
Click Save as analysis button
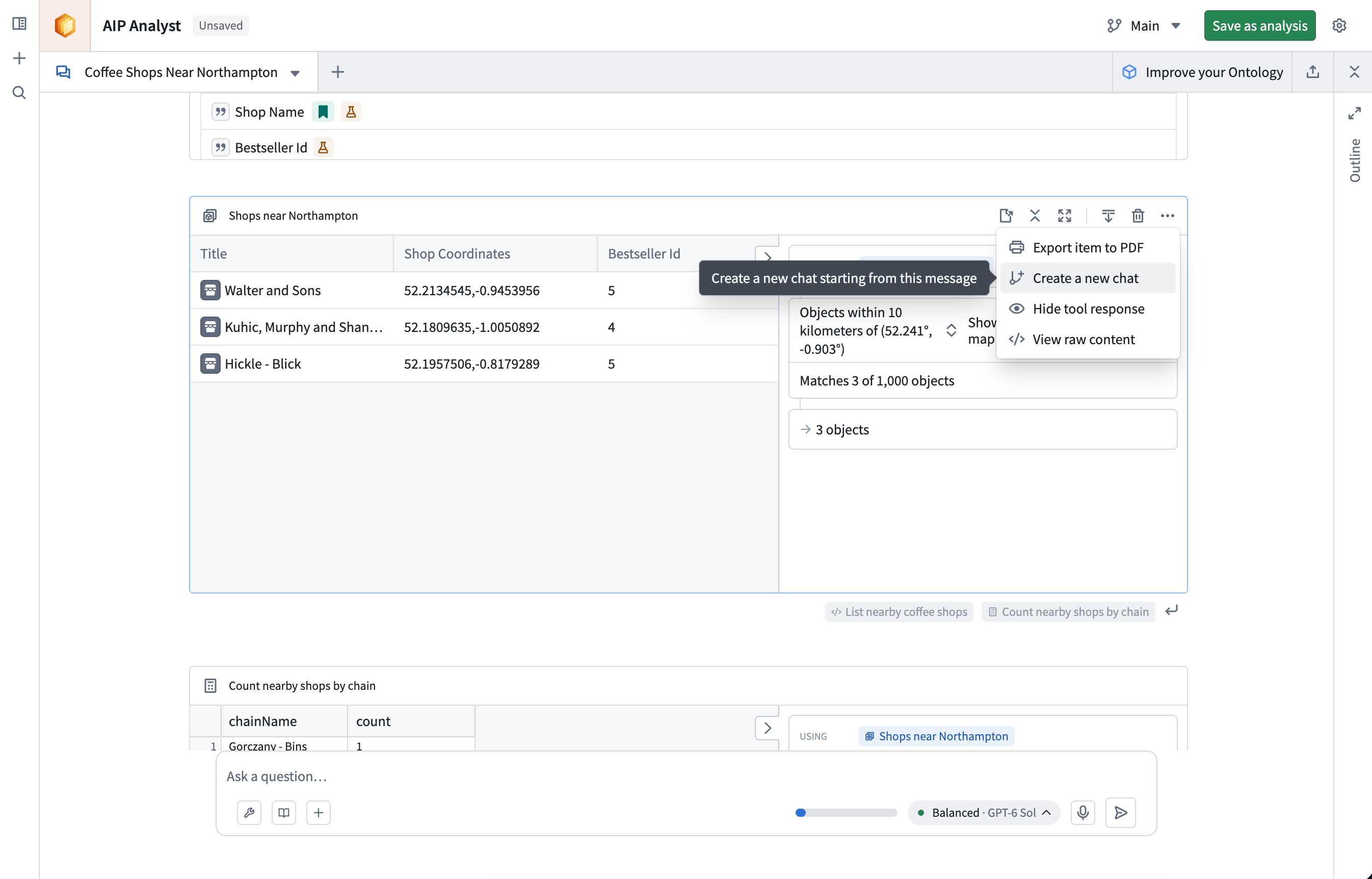point(1259,25)
